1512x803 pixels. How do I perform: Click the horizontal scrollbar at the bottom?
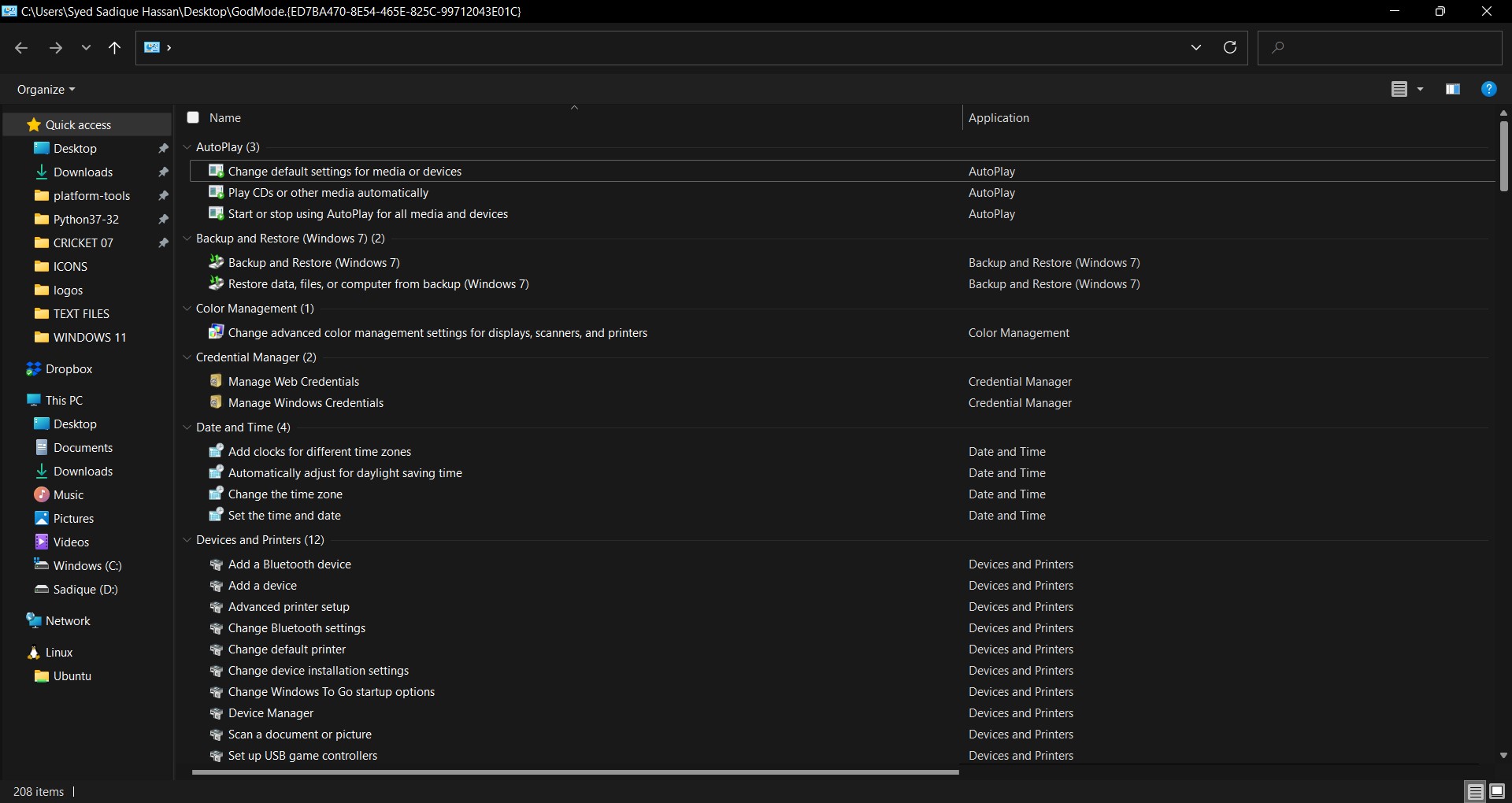click(575, 772)
